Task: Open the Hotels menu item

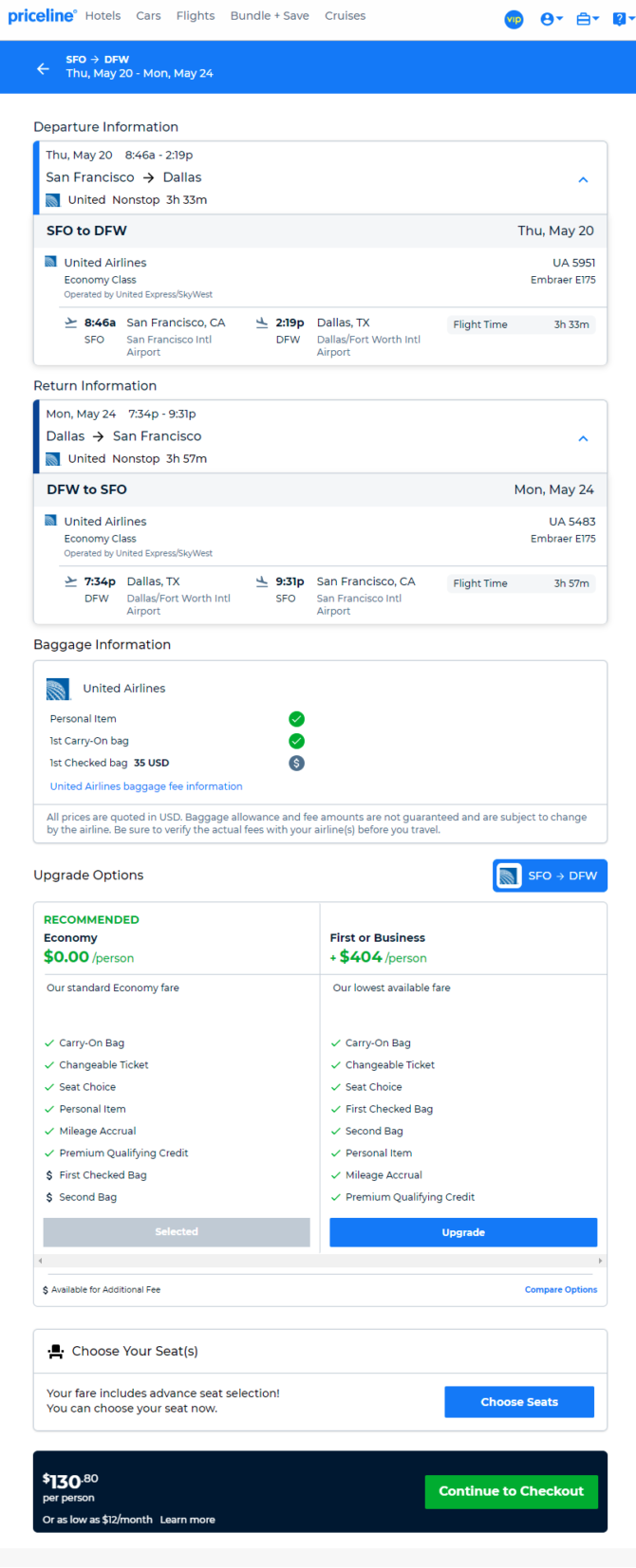Action: pos(103,16)
